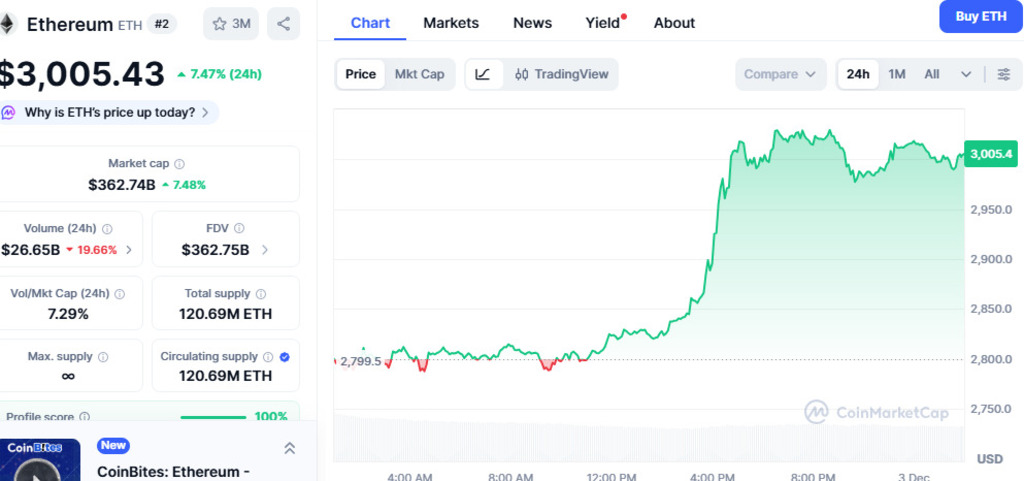Expand more time range options chevron

(966, 74)
